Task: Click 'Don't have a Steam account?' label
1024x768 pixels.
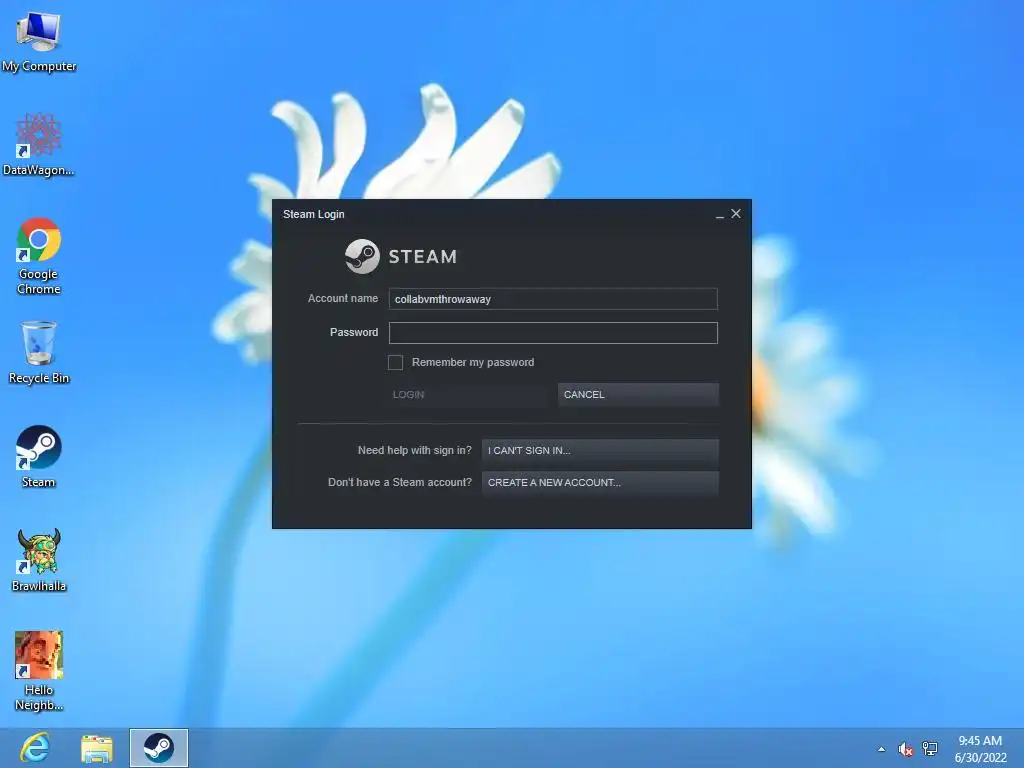Action: pyautogui.click(x=400, y=482)
